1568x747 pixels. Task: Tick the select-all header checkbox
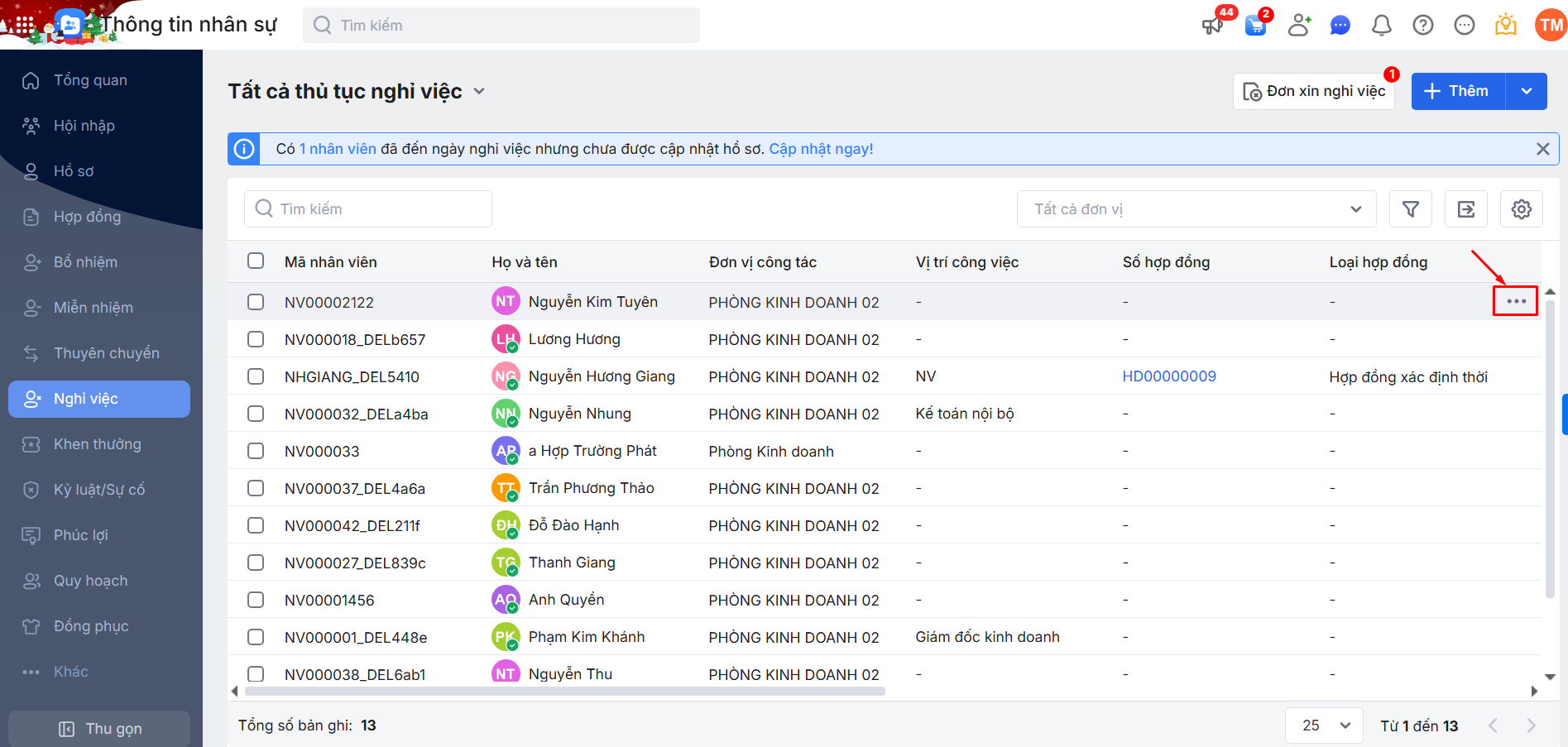(256, 261)
